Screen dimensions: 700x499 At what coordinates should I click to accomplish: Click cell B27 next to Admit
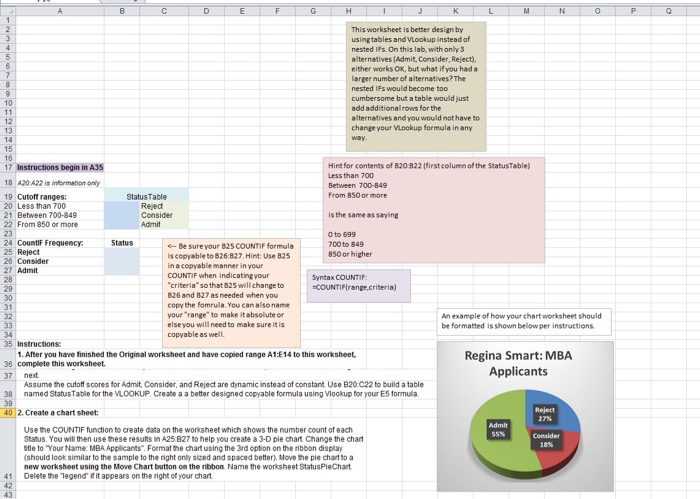click(122, 270)
